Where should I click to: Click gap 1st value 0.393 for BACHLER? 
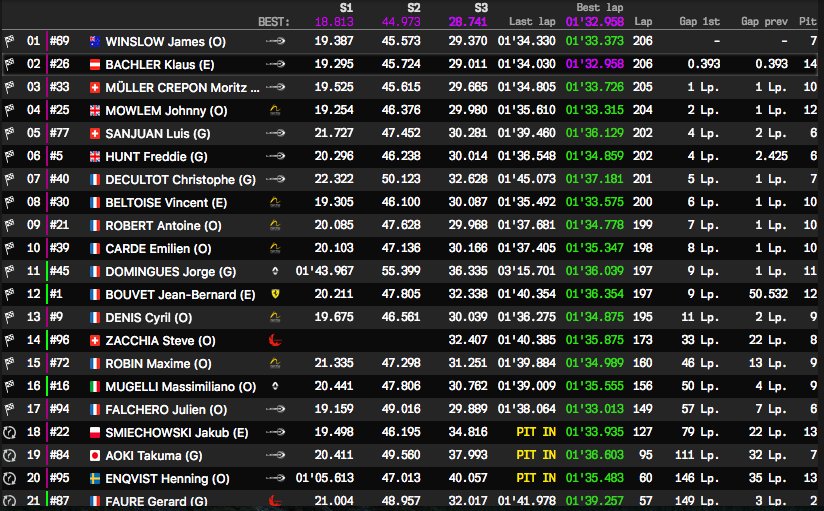click(704, 64)
